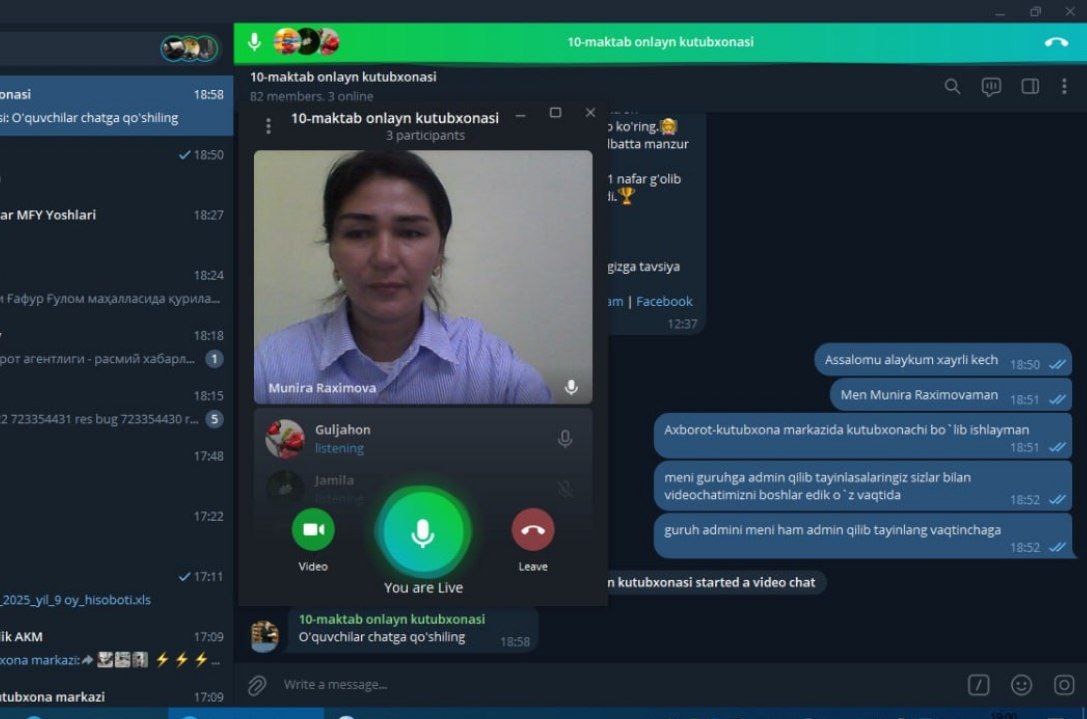
Task: Click the camera icon beside emoji
Action: coord(1064,685)
